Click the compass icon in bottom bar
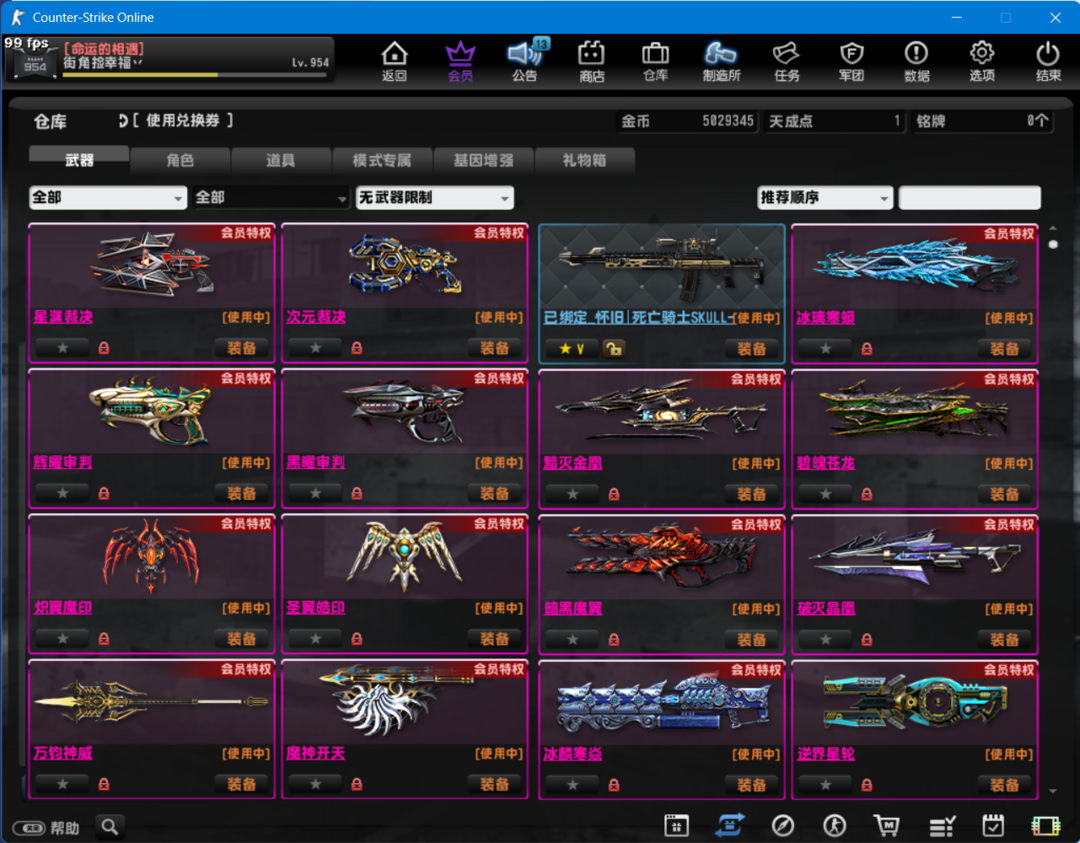Image resolution: width=1080 pixels, height=843 pixels. pos(782,825)
